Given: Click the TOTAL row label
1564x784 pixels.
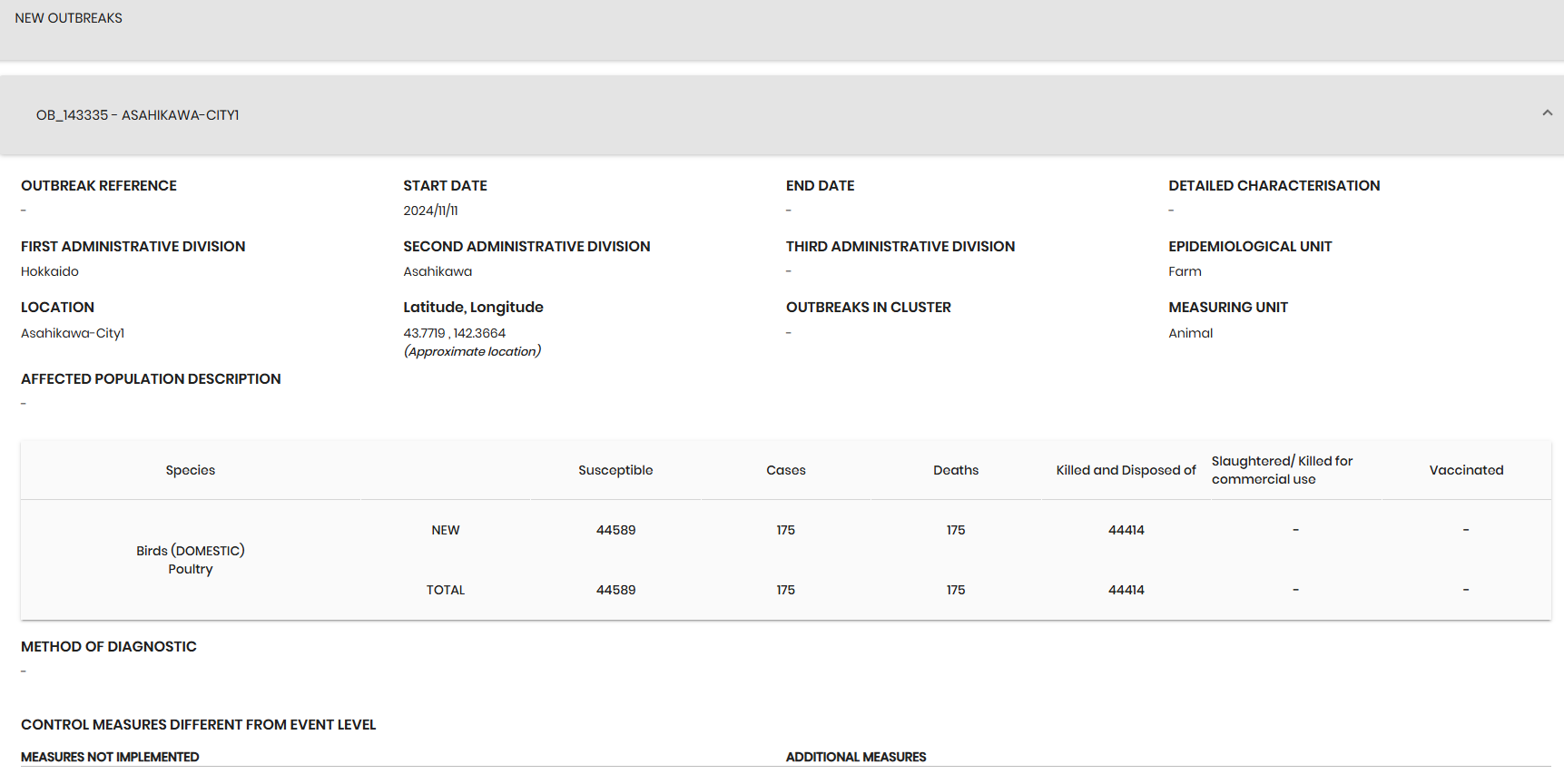Looking at the screenshot, I should point(446,590).
